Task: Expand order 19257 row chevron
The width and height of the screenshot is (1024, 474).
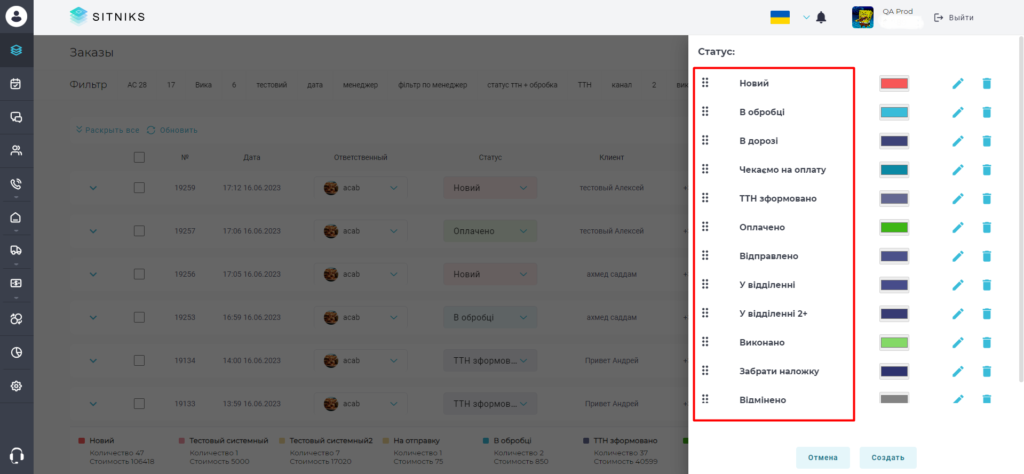Action: [93, 231]
